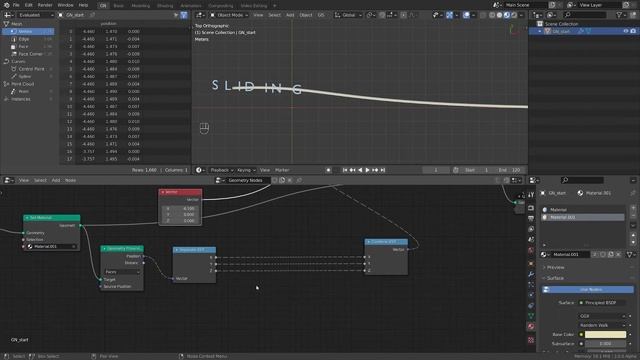Open the viewport View menu
Image resolution: width=640 pixels, height=360 pixels.
click(258, 15)
